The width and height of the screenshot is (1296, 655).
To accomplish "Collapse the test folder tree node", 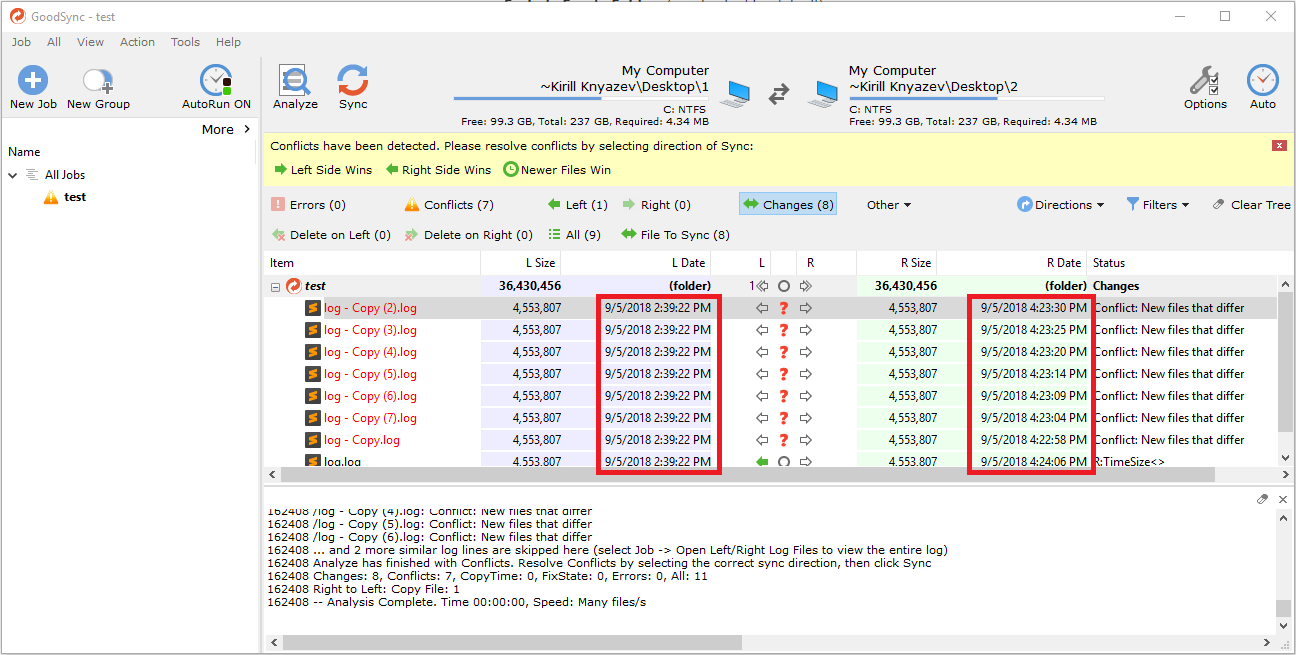I will tap(275, 287).
